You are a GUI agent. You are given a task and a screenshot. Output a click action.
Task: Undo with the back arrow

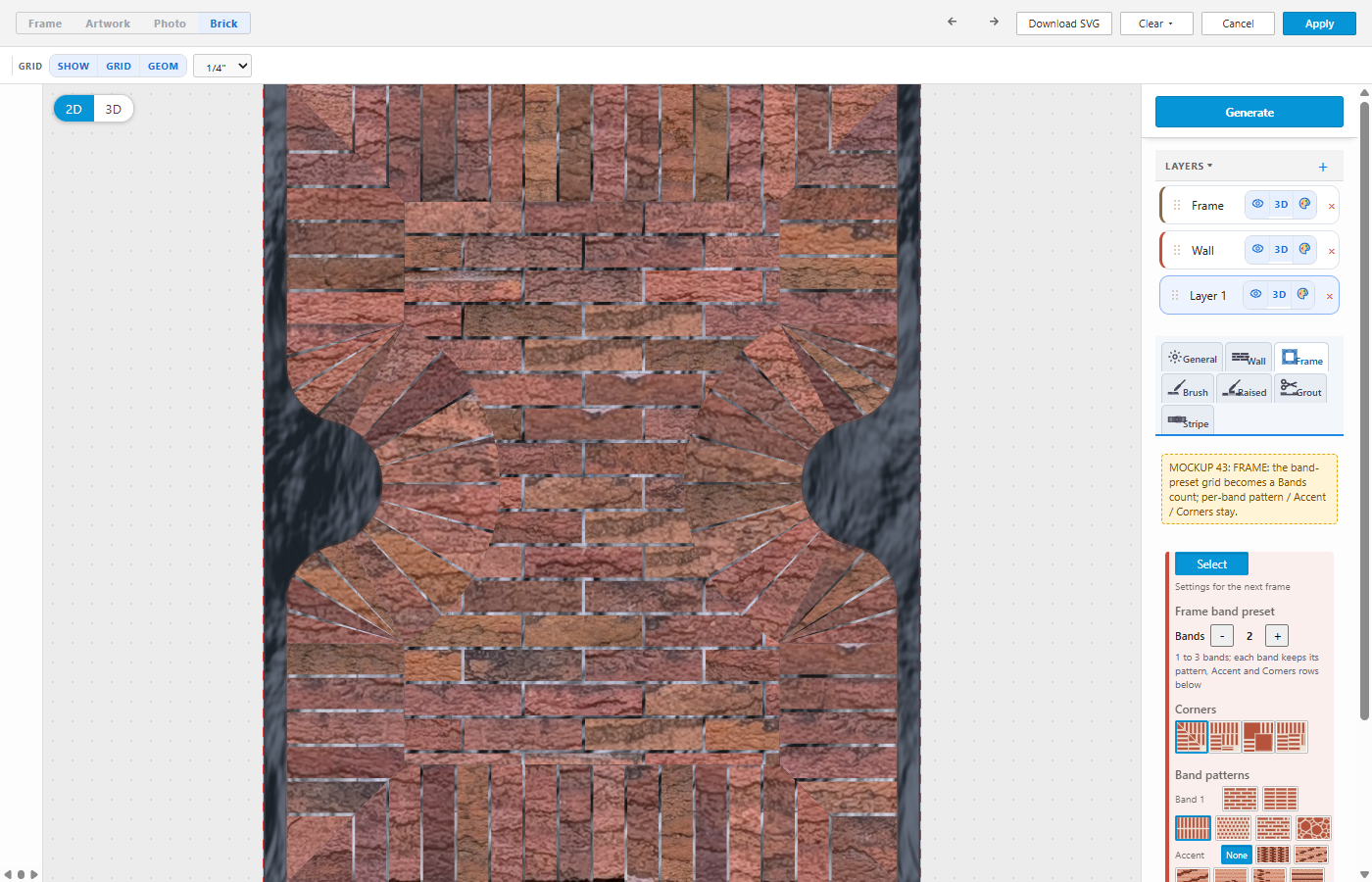click(952, 22)
